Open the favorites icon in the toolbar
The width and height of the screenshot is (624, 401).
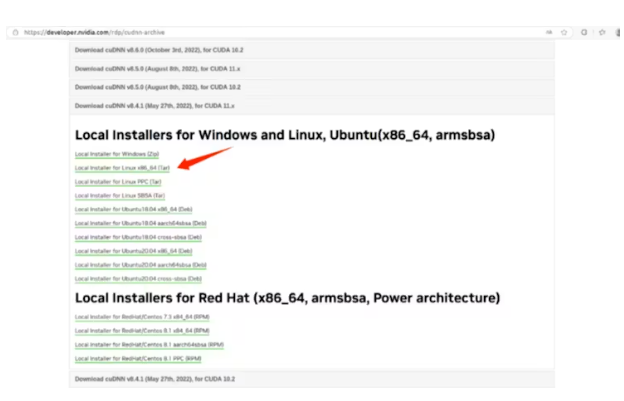click(602, 32)
